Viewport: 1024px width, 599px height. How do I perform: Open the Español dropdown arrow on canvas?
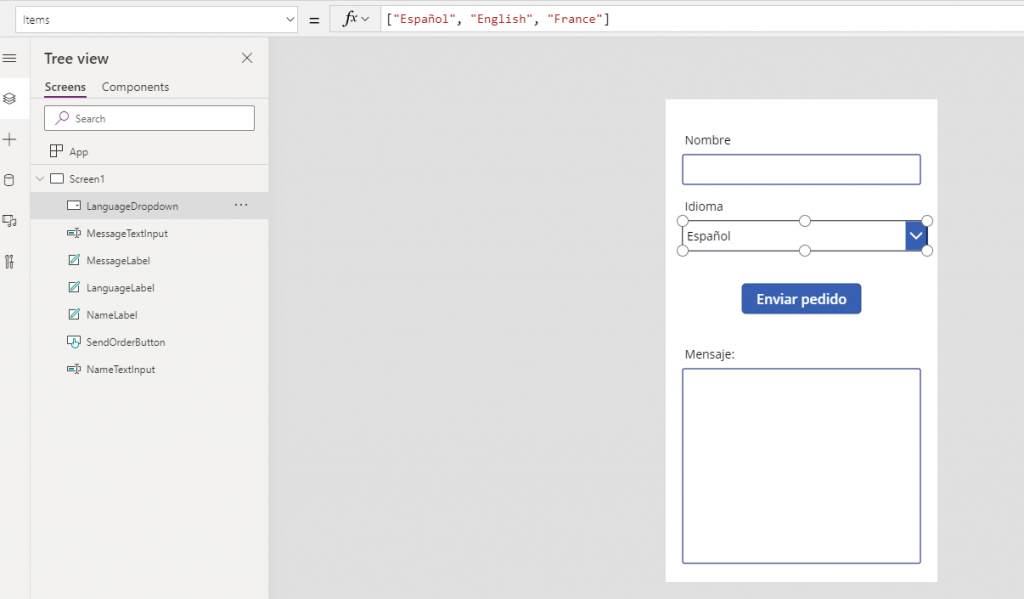coord(916,236)
